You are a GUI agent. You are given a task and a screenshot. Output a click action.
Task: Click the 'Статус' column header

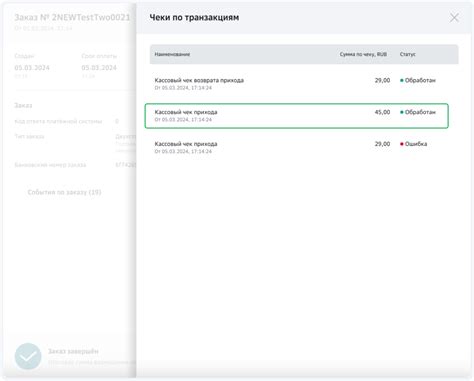(x=408, y=54)
